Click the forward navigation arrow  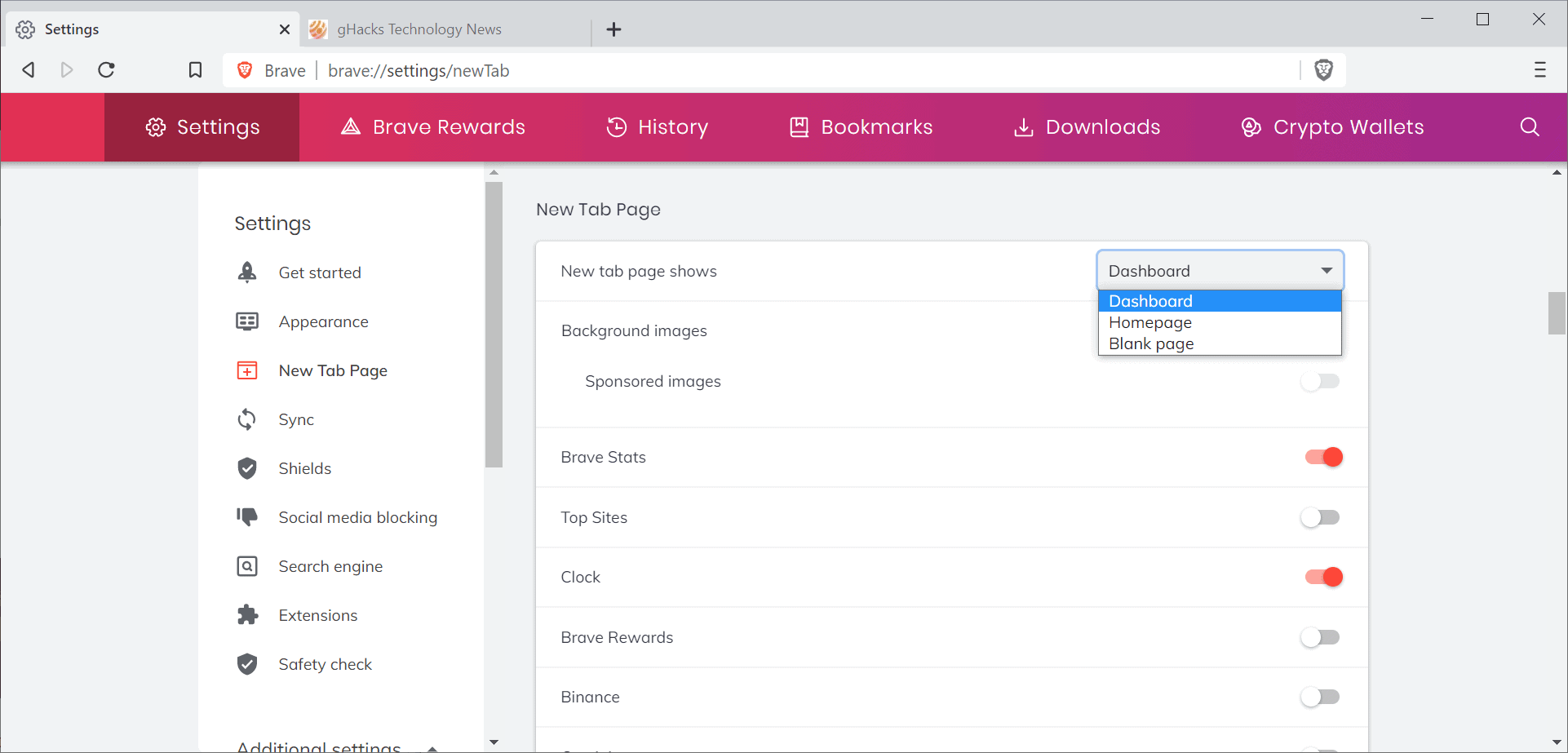tap(67, 70)
